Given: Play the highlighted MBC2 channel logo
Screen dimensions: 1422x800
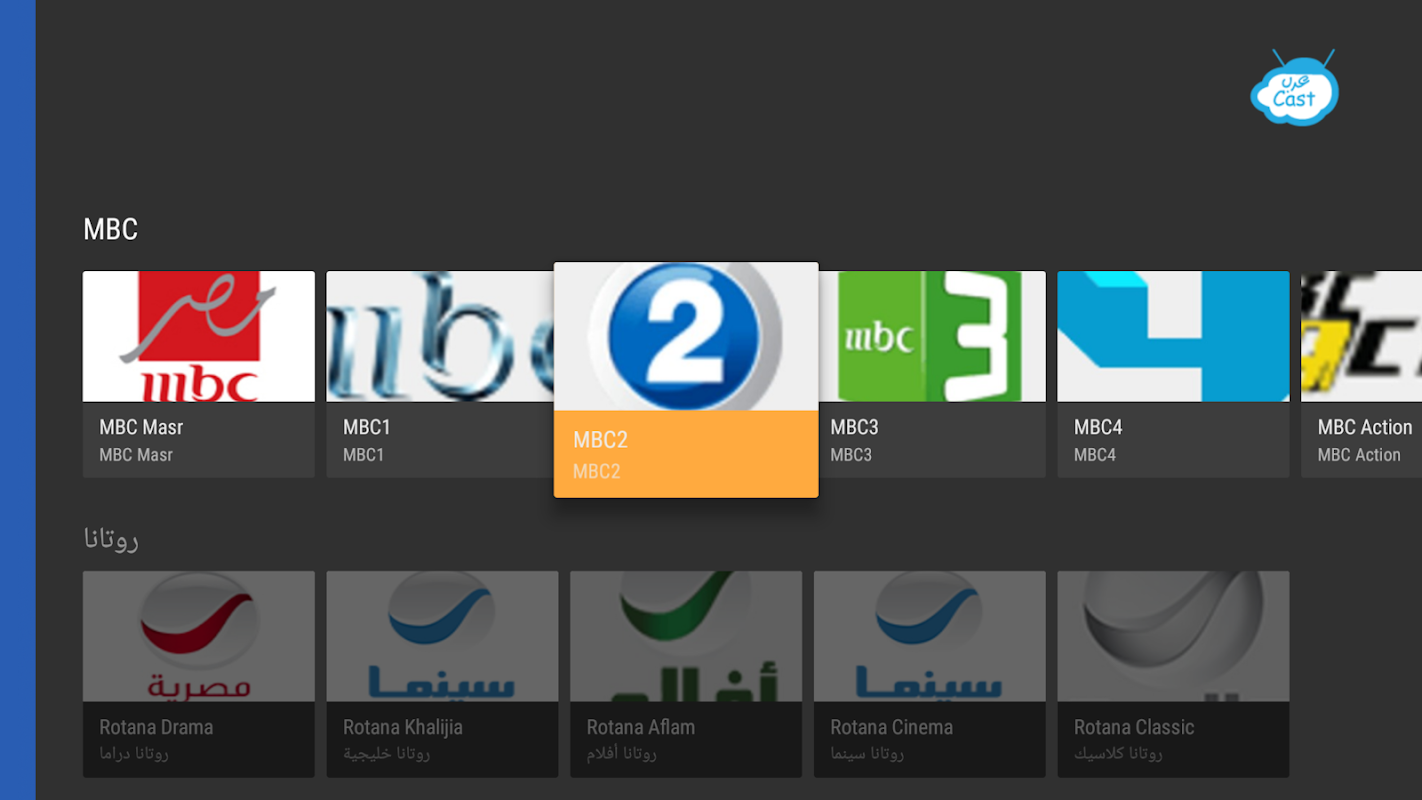Looking at the screenshot, I should pyautogui.click(x=686, y=336).
